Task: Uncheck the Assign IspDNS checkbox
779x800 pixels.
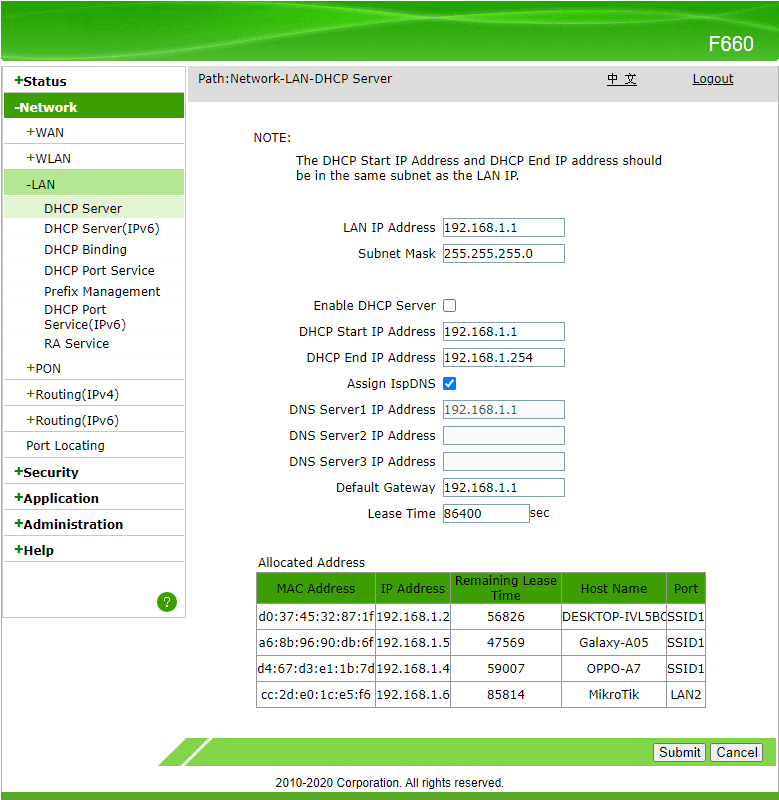Action: click(450, 384)
